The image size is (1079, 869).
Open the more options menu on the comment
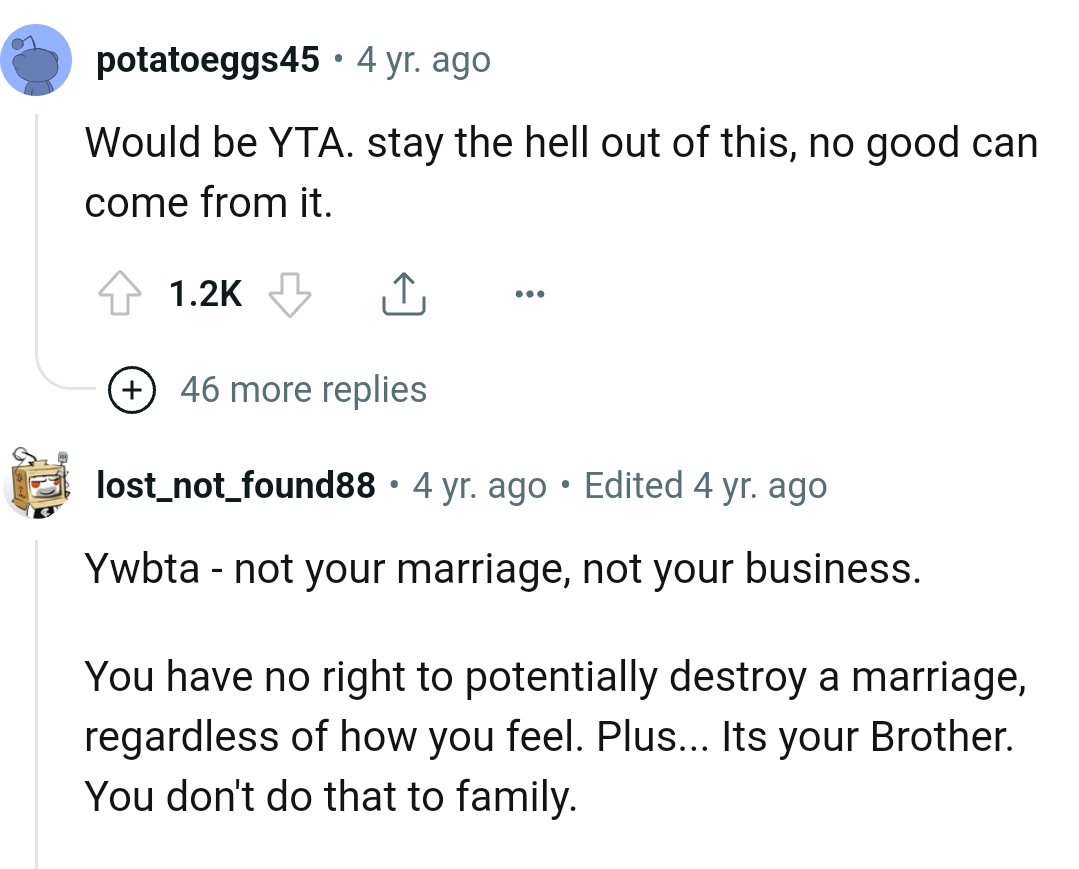pos(530,292)
